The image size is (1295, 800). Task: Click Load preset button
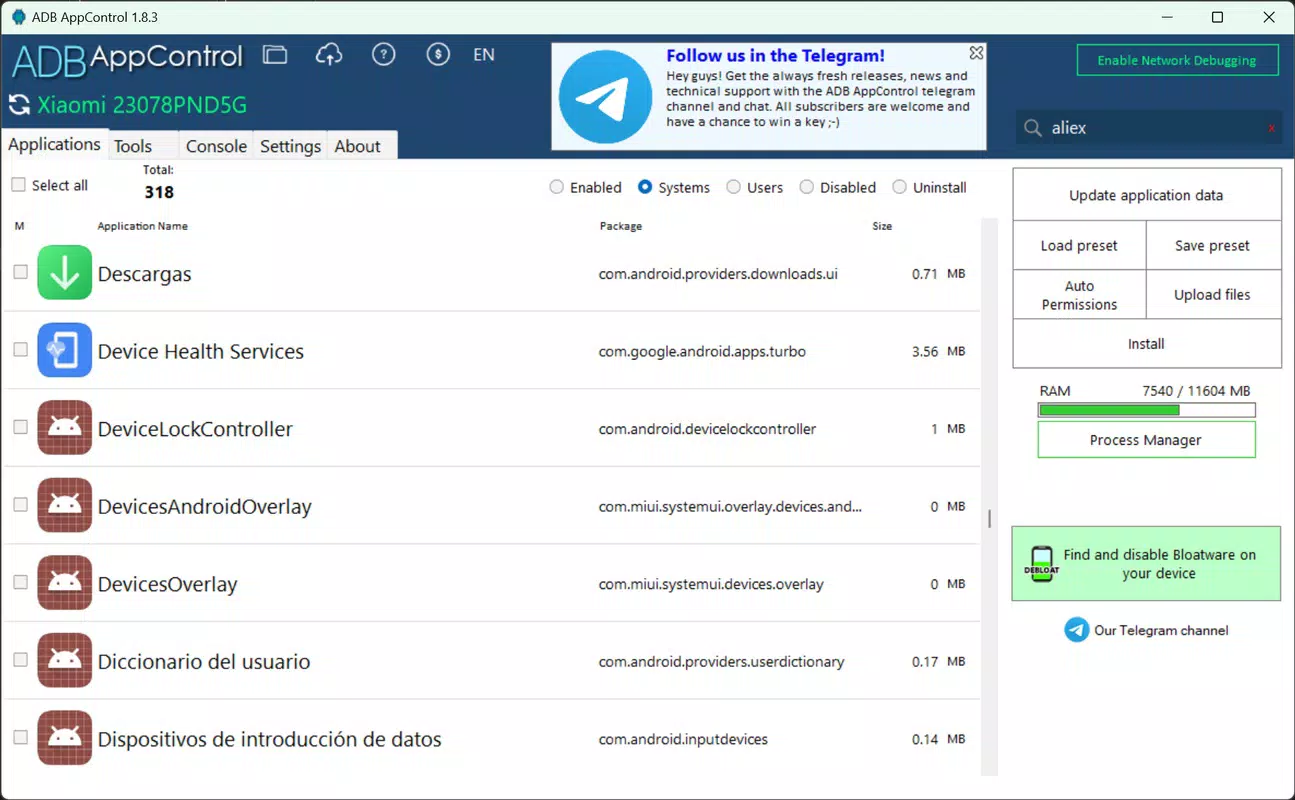1079,245
